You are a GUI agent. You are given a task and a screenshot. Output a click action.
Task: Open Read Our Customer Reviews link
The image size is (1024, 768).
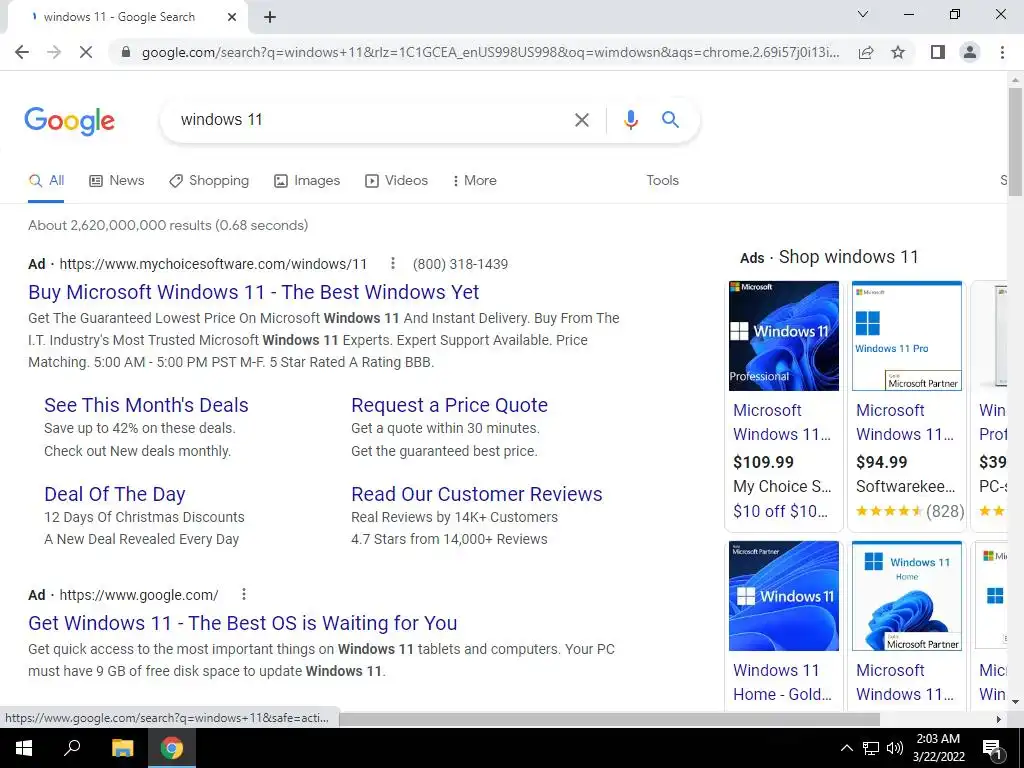point(477,494)
